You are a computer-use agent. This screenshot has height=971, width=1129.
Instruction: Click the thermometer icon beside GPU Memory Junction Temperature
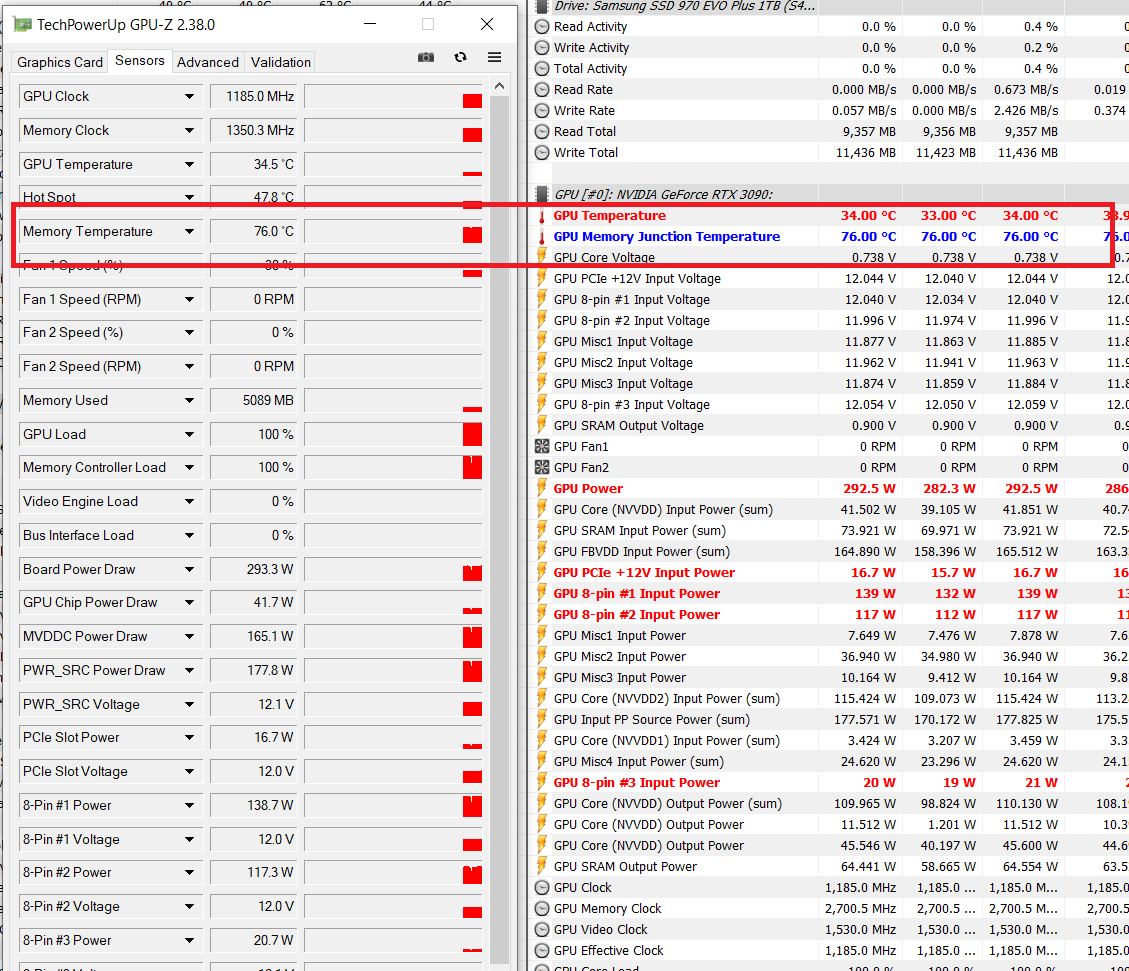[542, 237]
